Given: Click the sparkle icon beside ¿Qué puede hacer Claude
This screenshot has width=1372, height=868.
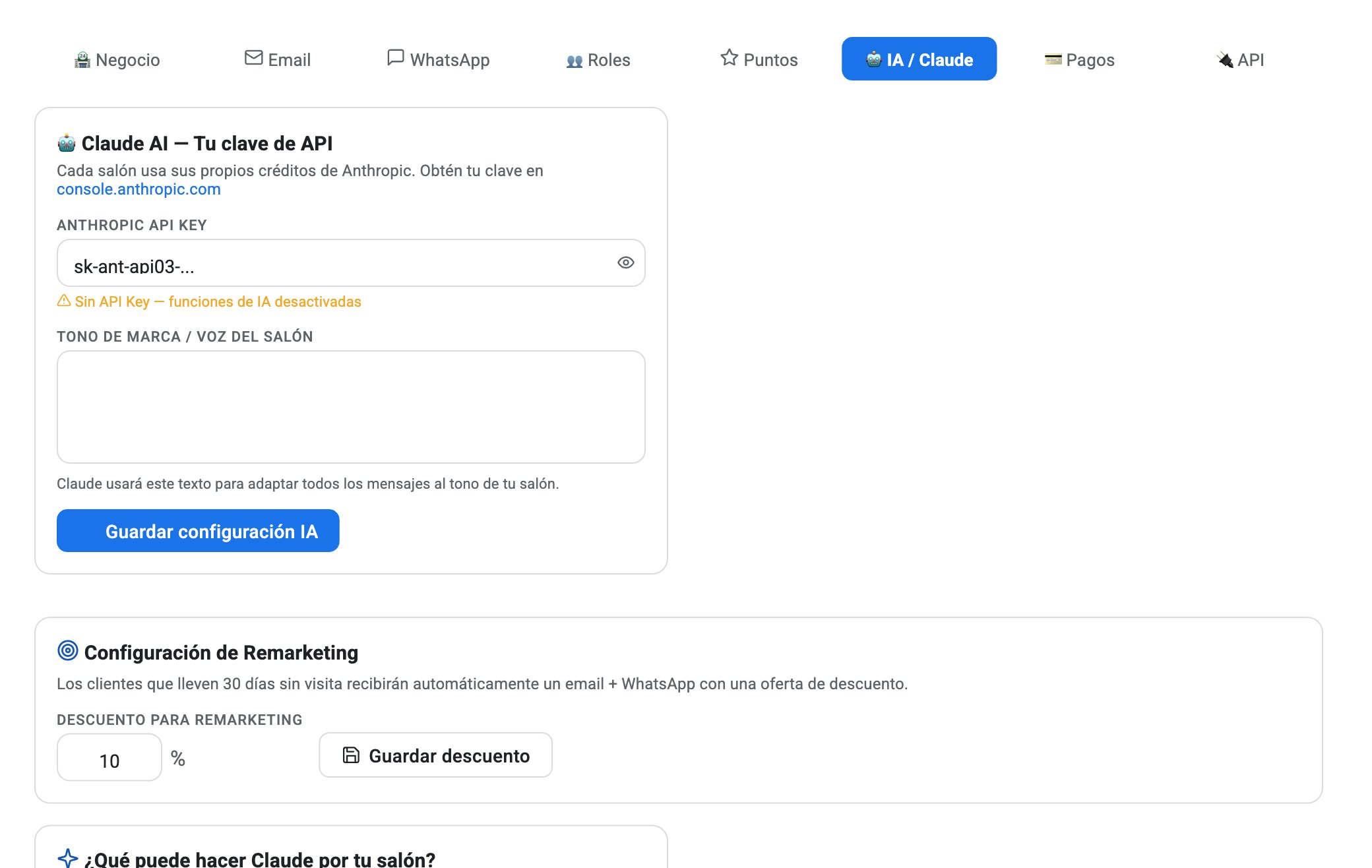Looking at the screenshot, I should (x=67, y=859).
